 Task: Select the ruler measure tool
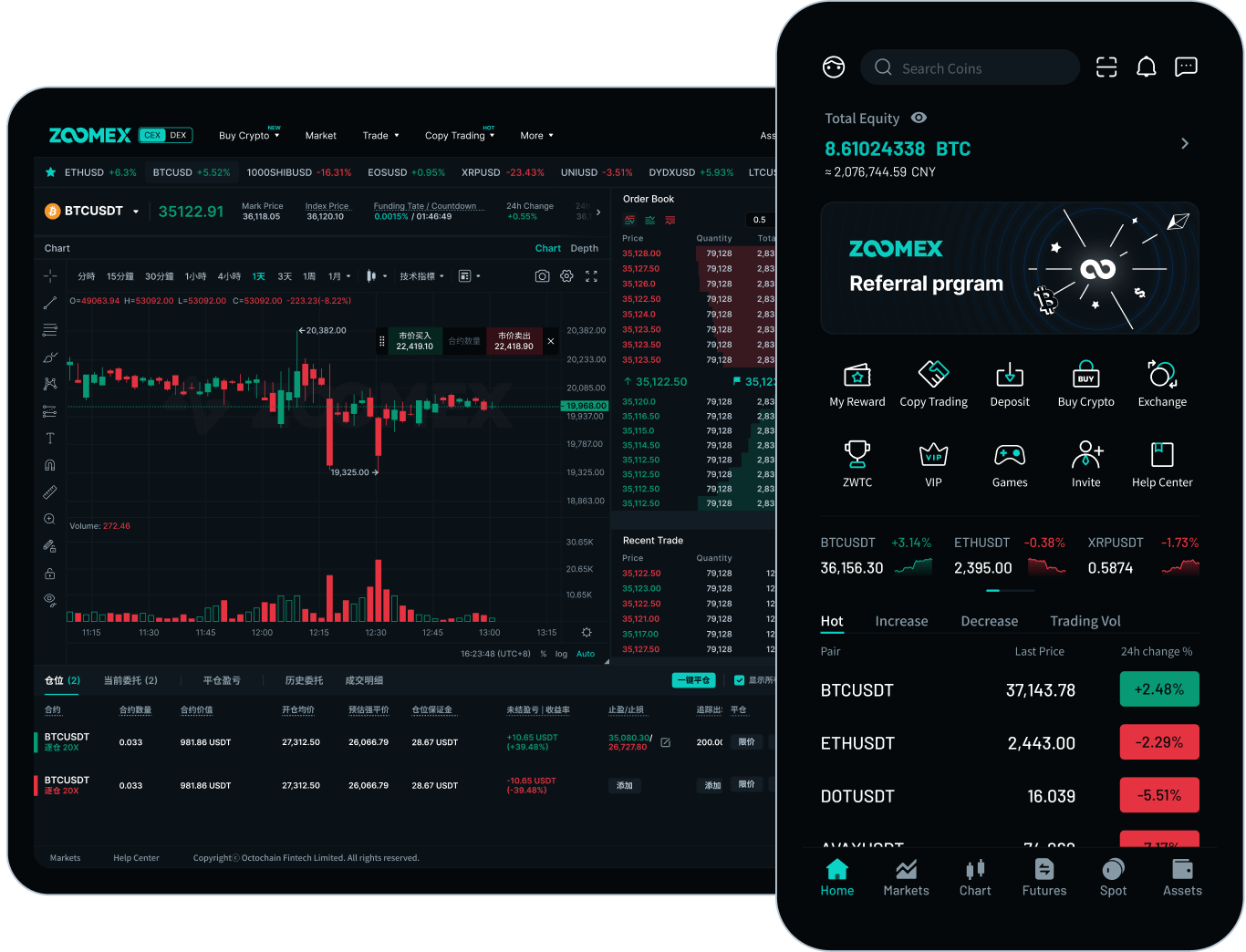point(50,492)
